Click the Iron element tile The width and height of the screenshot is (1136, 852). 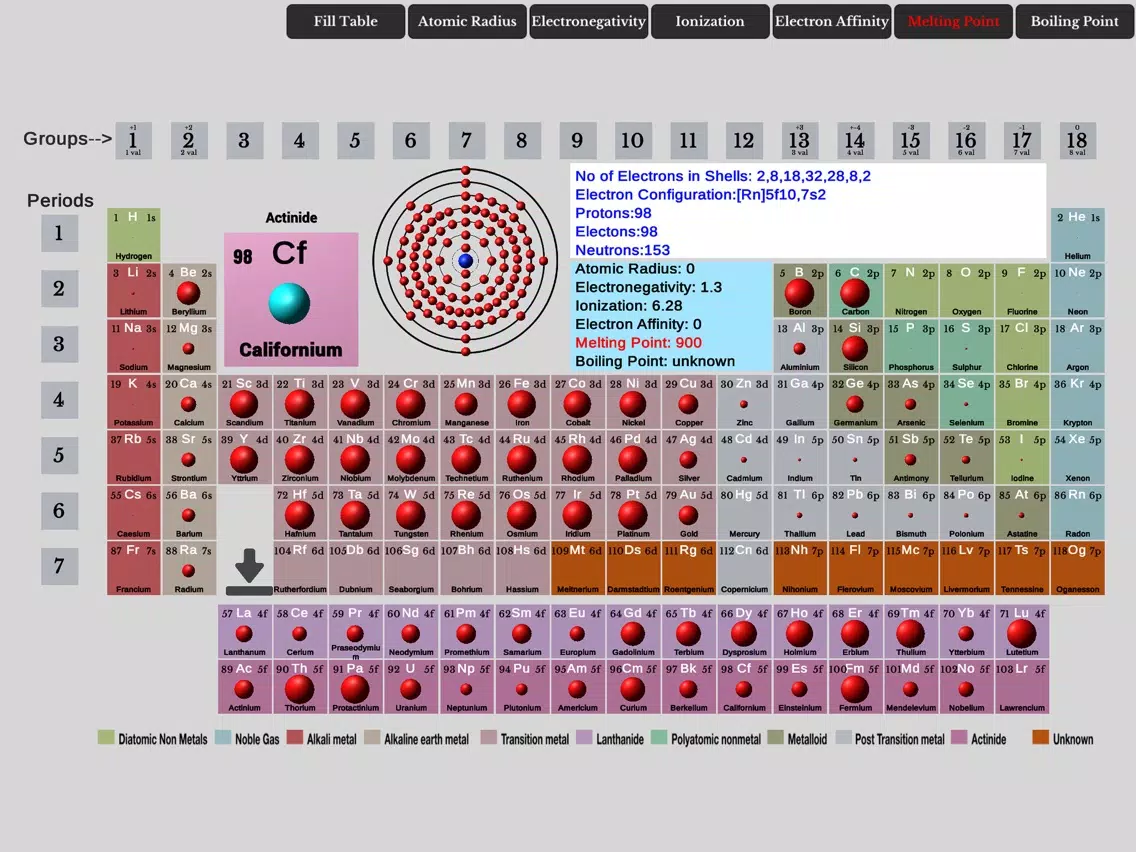tap(522, 402)
